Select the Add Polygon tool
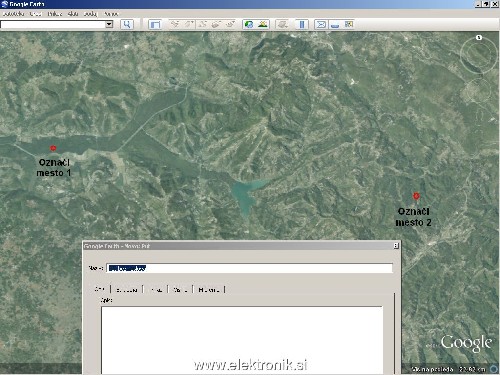The width and height of the screenshot is (500, 375). tap(189, 24)
